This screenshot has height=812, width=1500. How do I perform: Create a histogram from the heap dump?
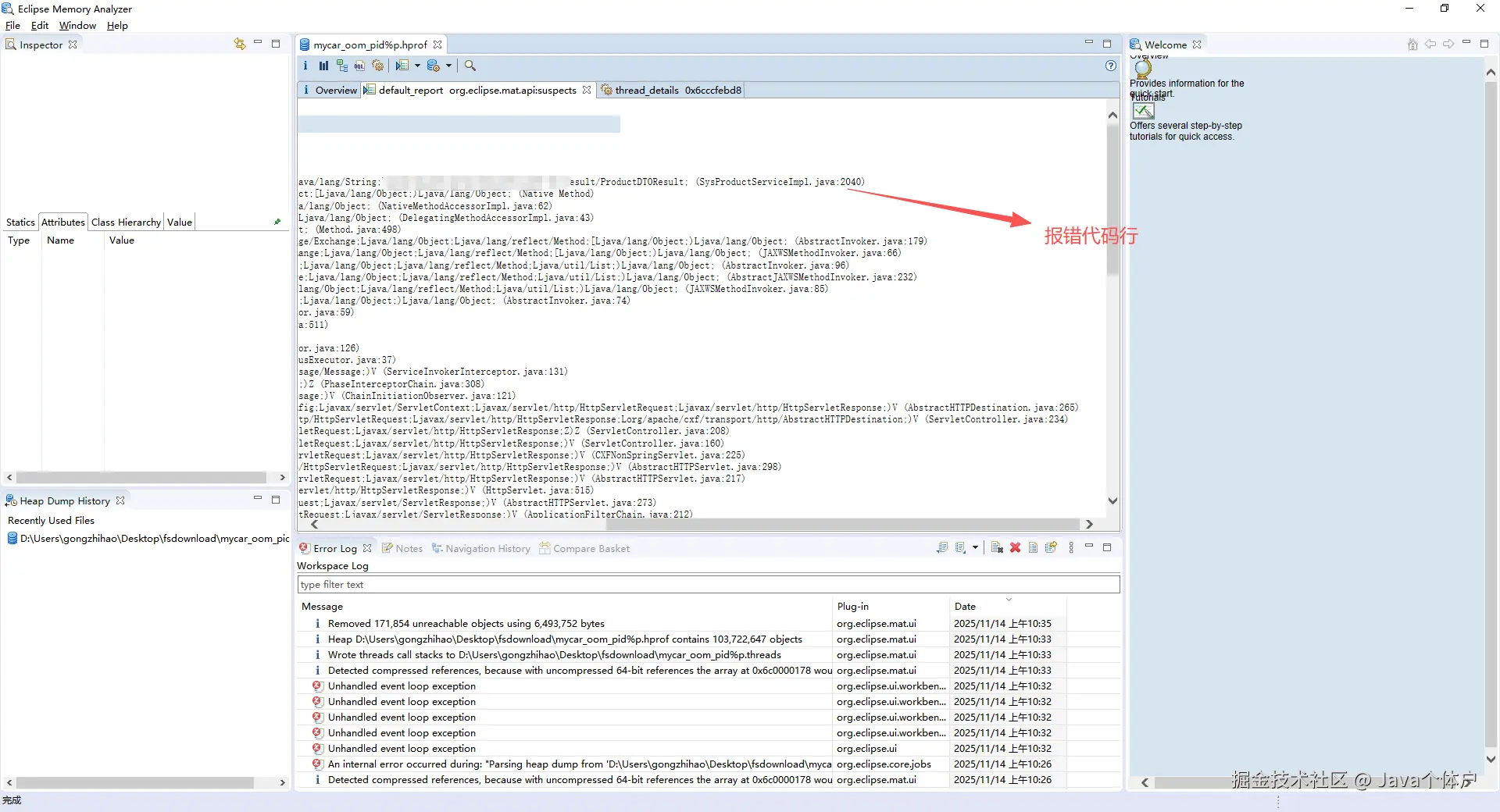323,66
